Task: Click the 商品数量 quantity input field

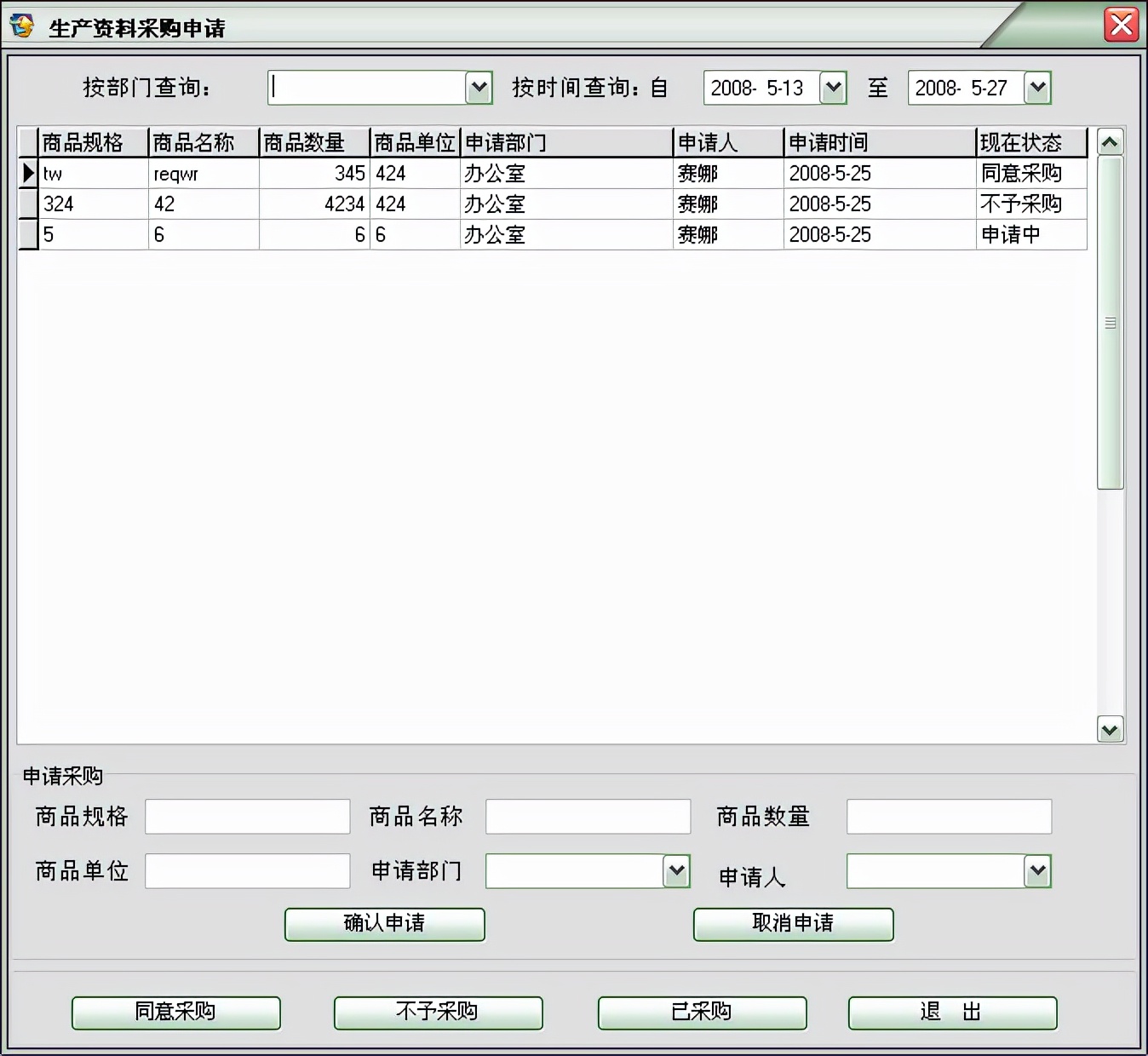Action: 948,816
